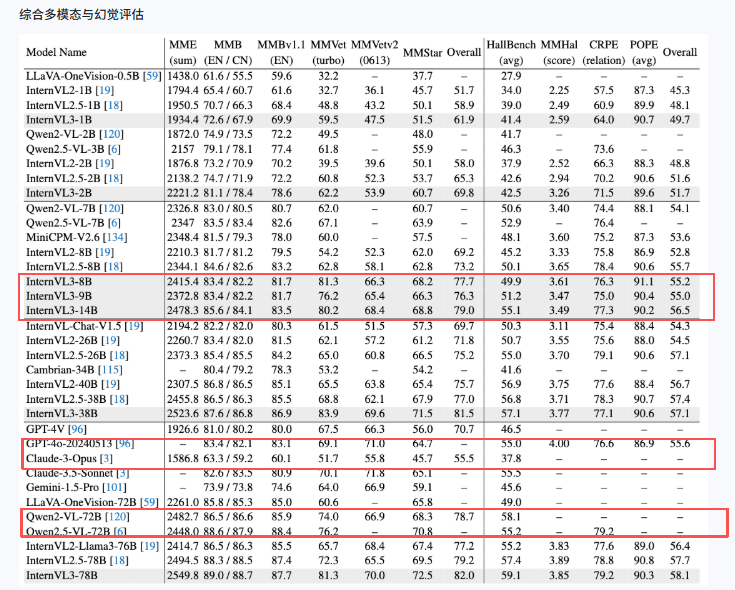This screenshot has height=590, width=735.
Task: Follow reference [18] after InternVL2.5-8B
Action: (113, 267)
